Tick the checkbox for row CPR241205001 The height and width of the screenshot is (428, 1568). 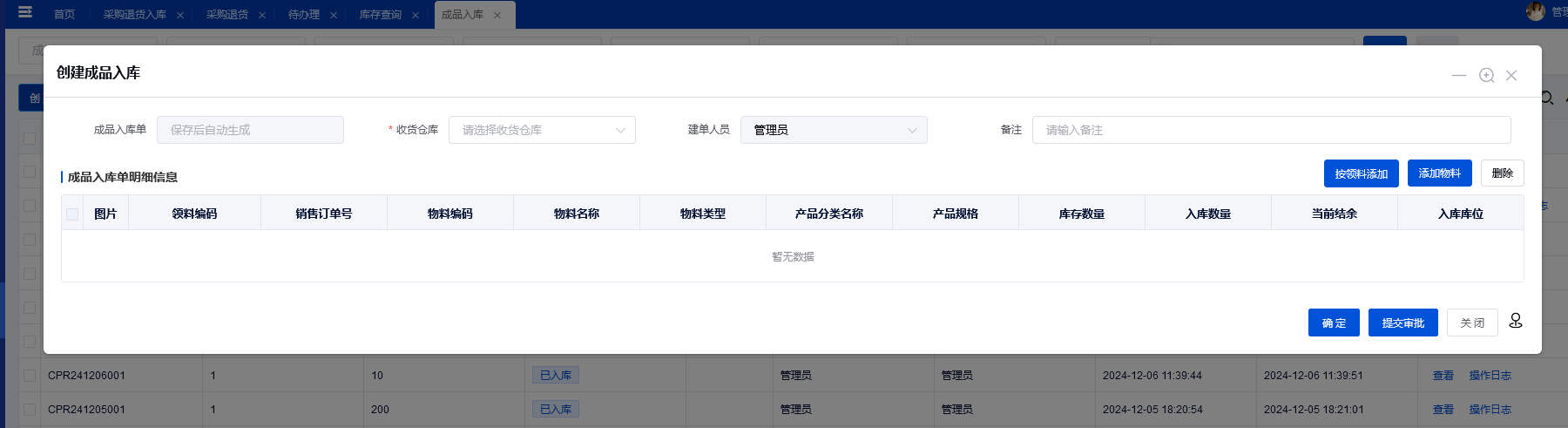tap(30, 410)
